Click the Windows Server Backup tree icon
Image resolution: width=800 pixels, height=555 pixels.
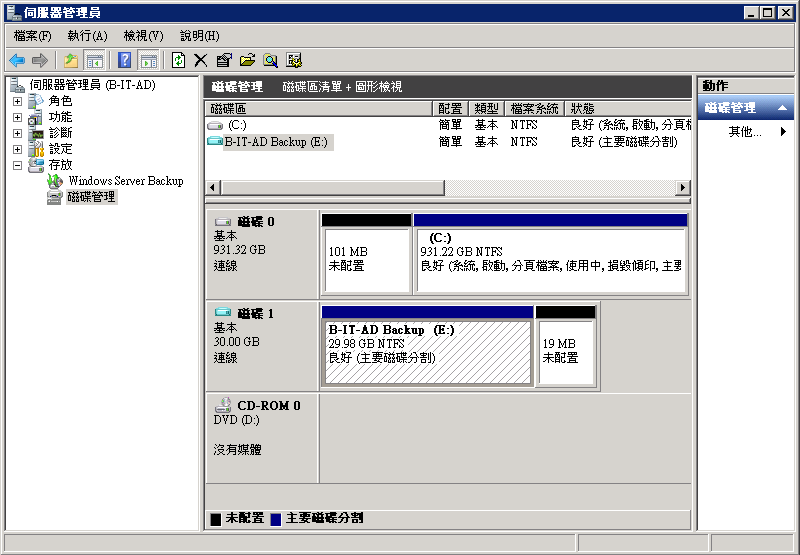click(x=55, y=181)
